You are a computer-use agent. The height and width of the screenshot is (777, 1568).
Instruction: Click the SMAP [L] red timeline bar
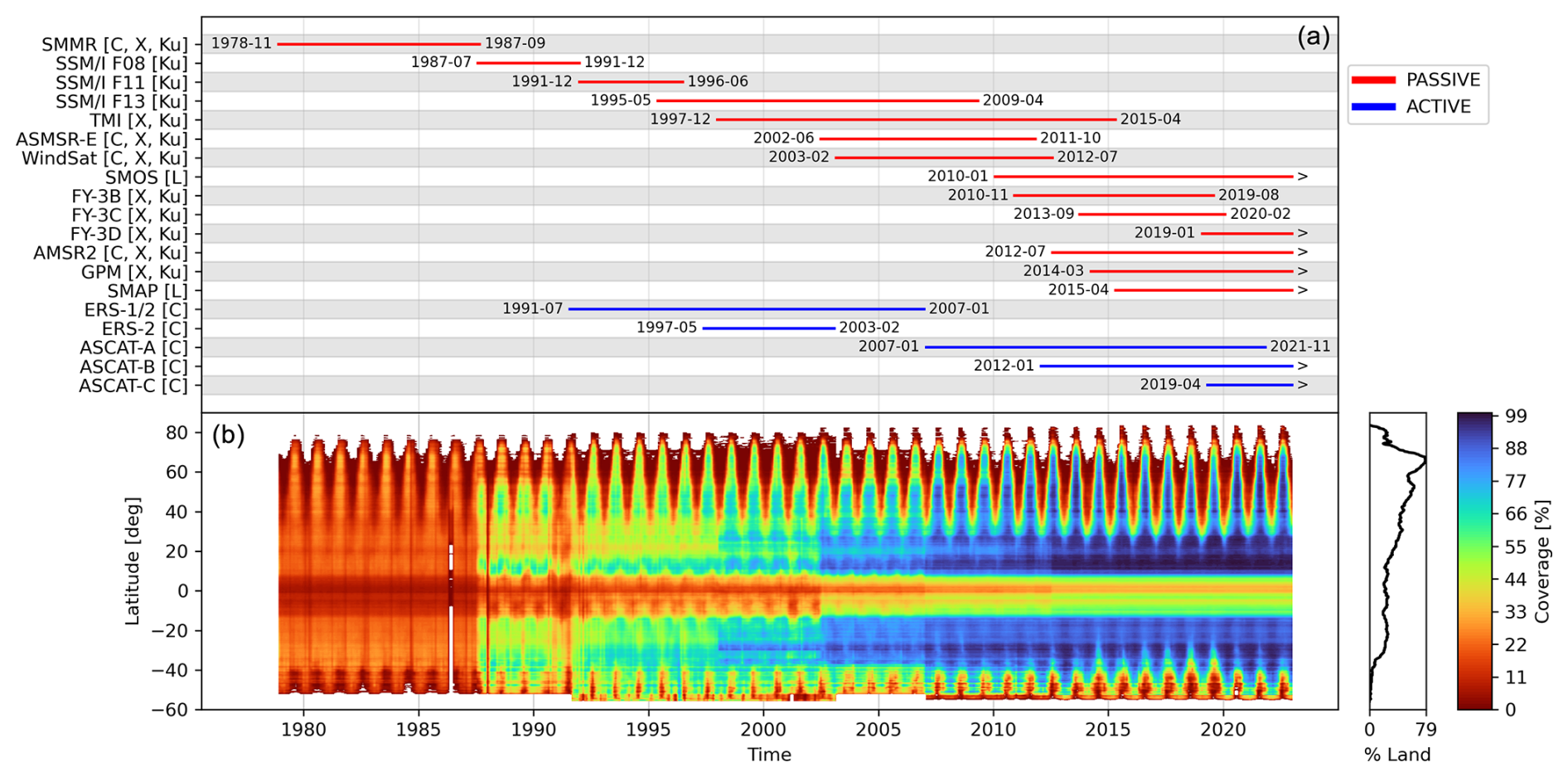click(1203, 290)
